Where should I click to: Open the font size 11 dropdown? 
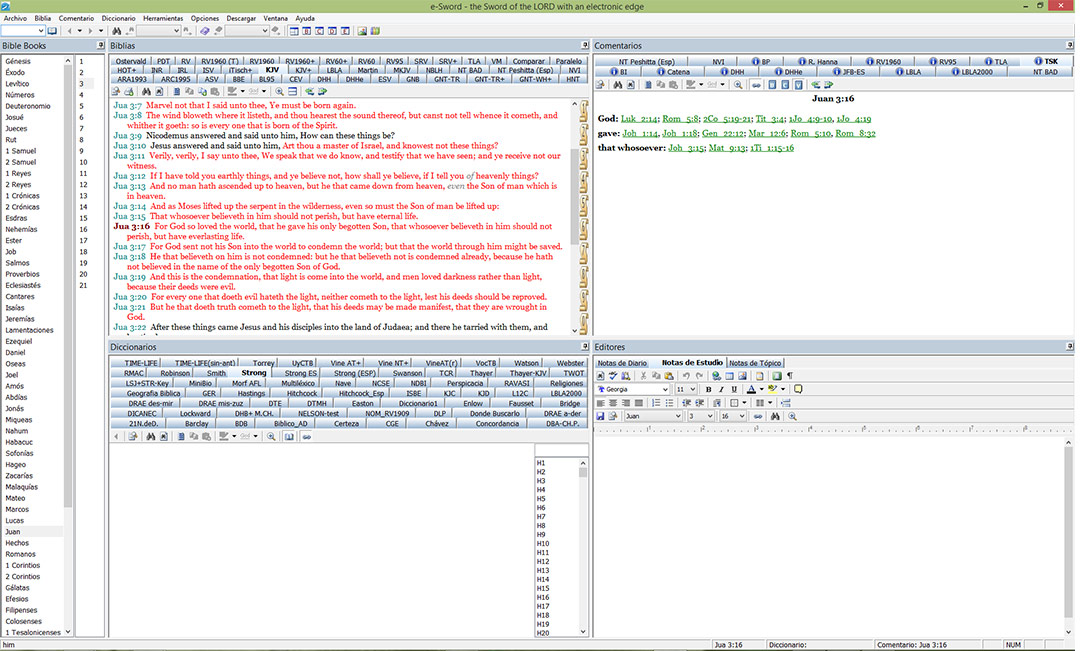692,389
